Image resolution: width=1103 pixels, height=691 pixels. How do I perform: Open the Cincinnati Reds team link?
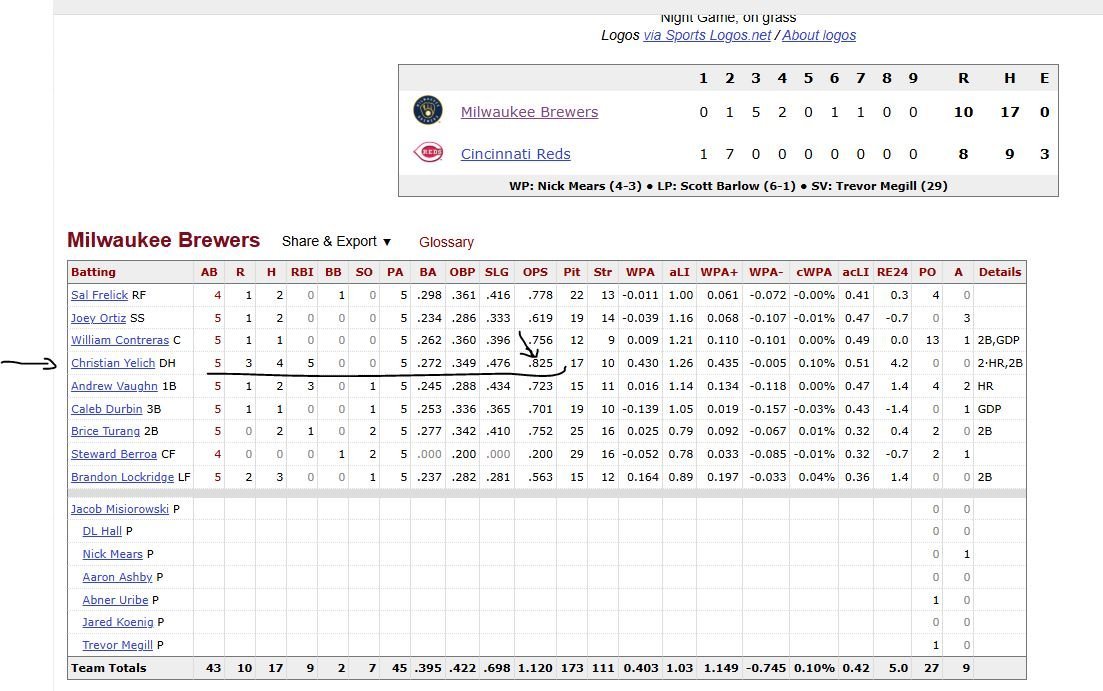click(516, 154)
